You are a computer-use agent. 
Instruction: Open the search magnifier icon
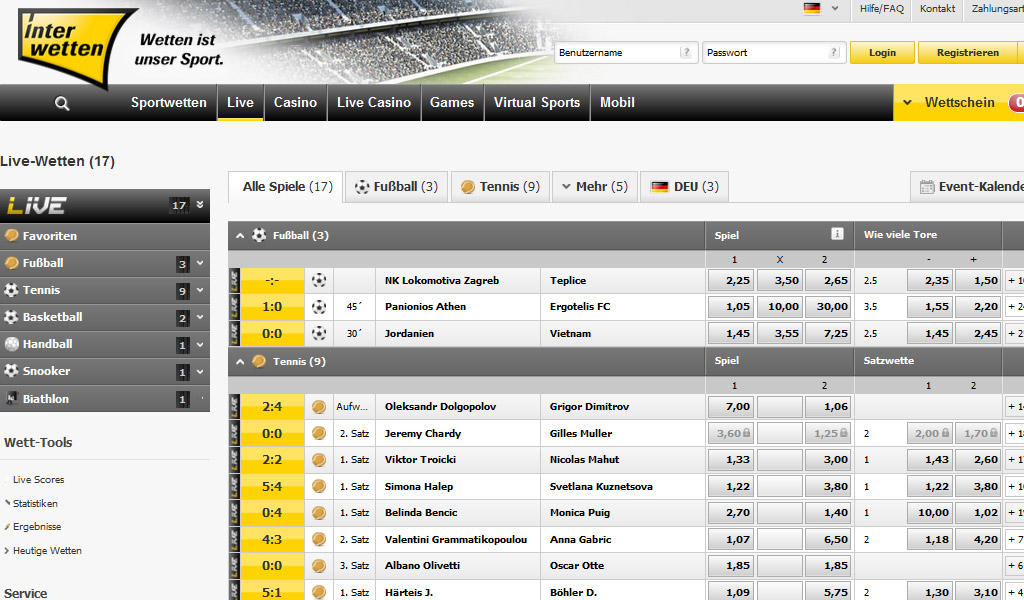point(62,103)
